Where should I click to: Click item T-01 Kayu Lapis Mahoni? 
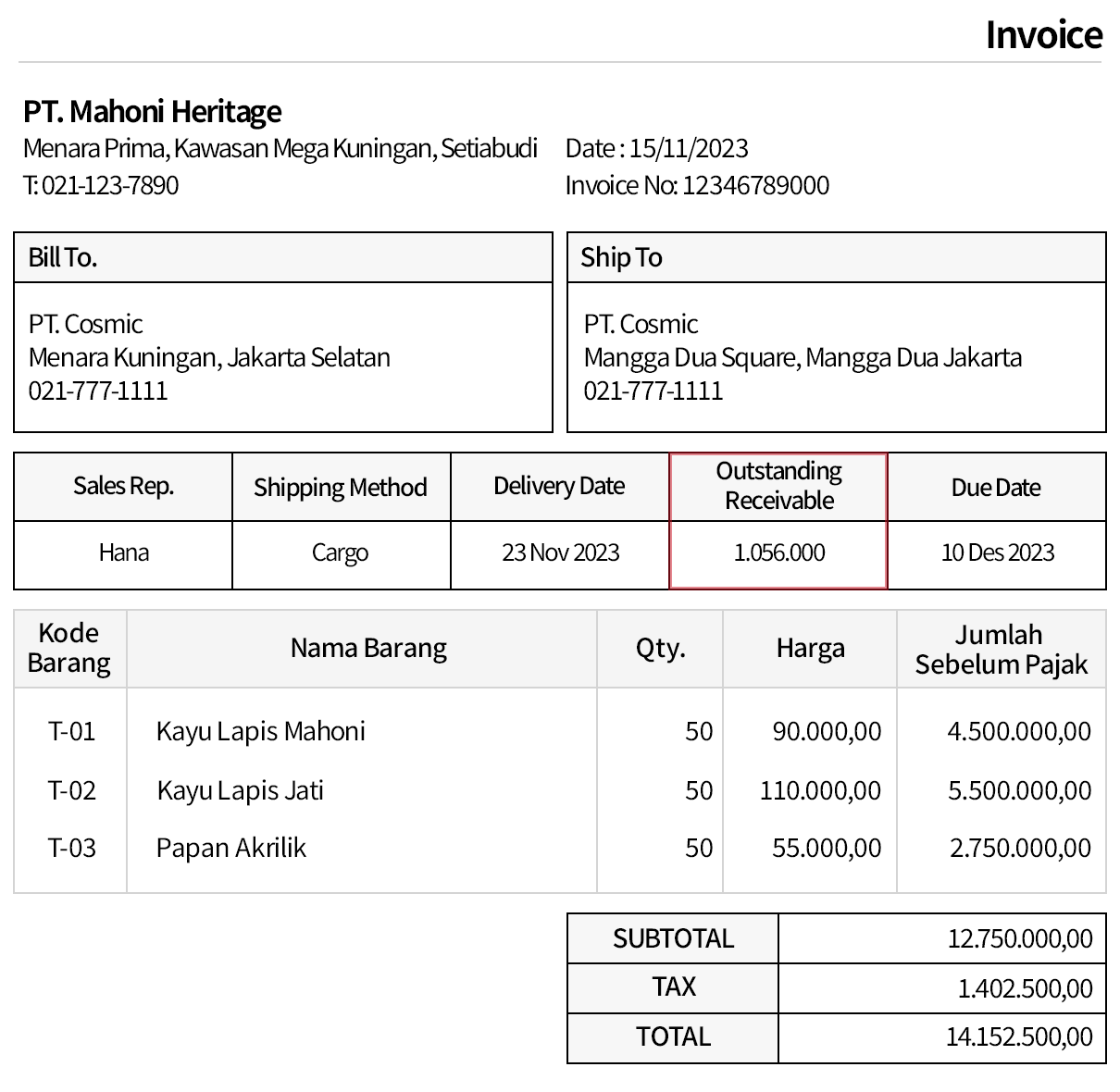click(x=260, y=730)
